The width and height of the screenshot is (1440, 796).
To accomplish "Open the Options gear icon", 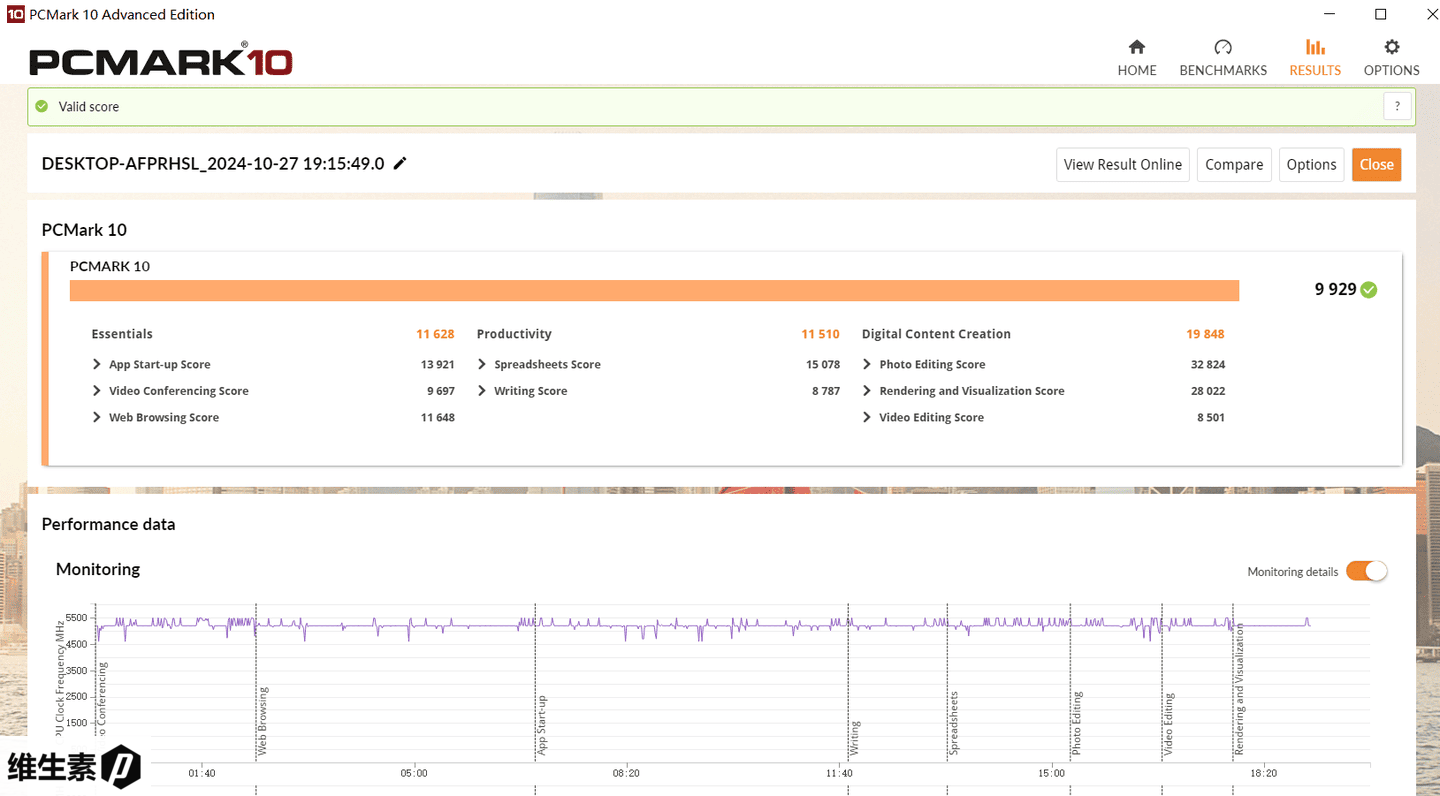I will point(1391,47).
